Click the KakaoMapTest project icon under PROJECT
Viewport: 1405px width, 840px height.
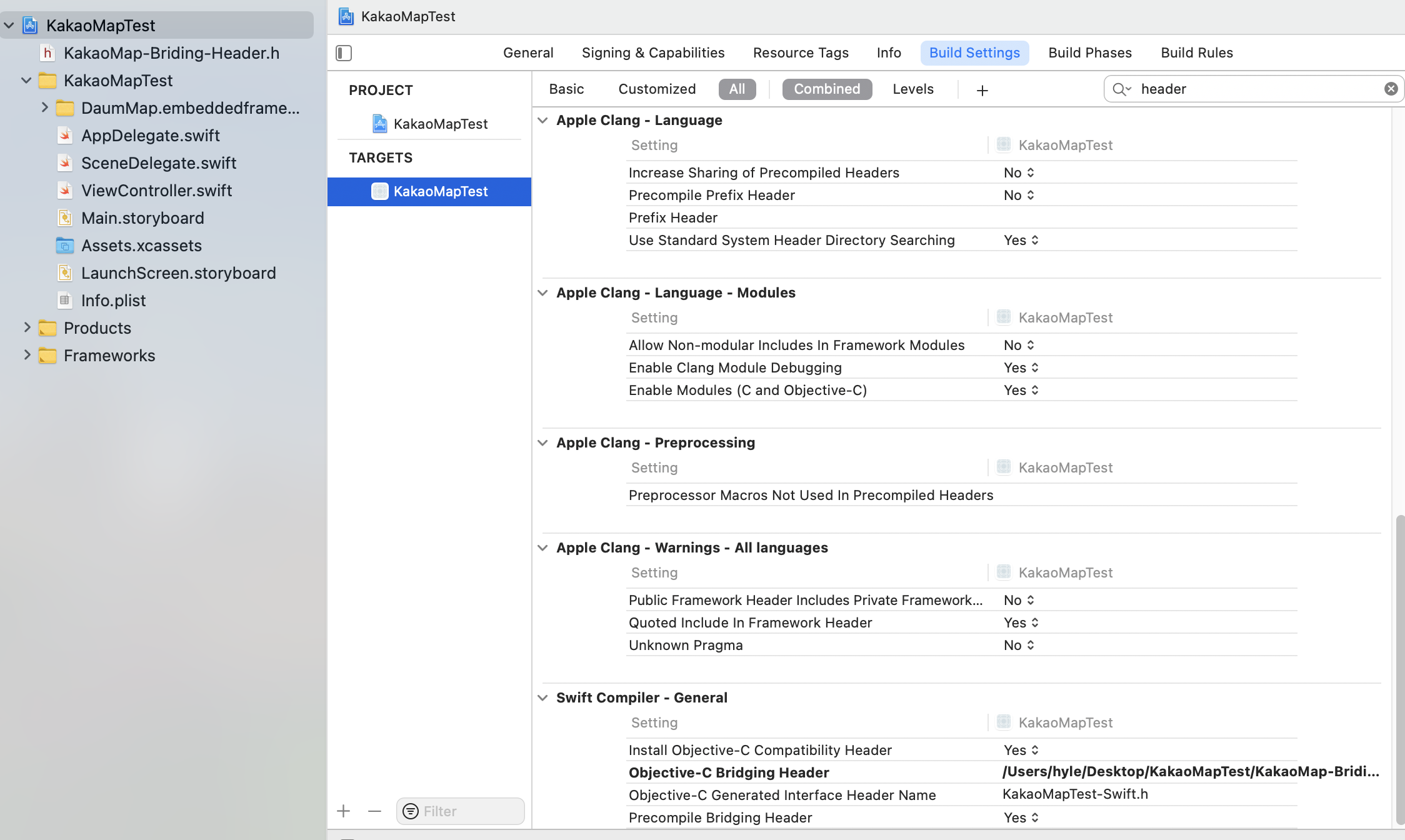379,124
